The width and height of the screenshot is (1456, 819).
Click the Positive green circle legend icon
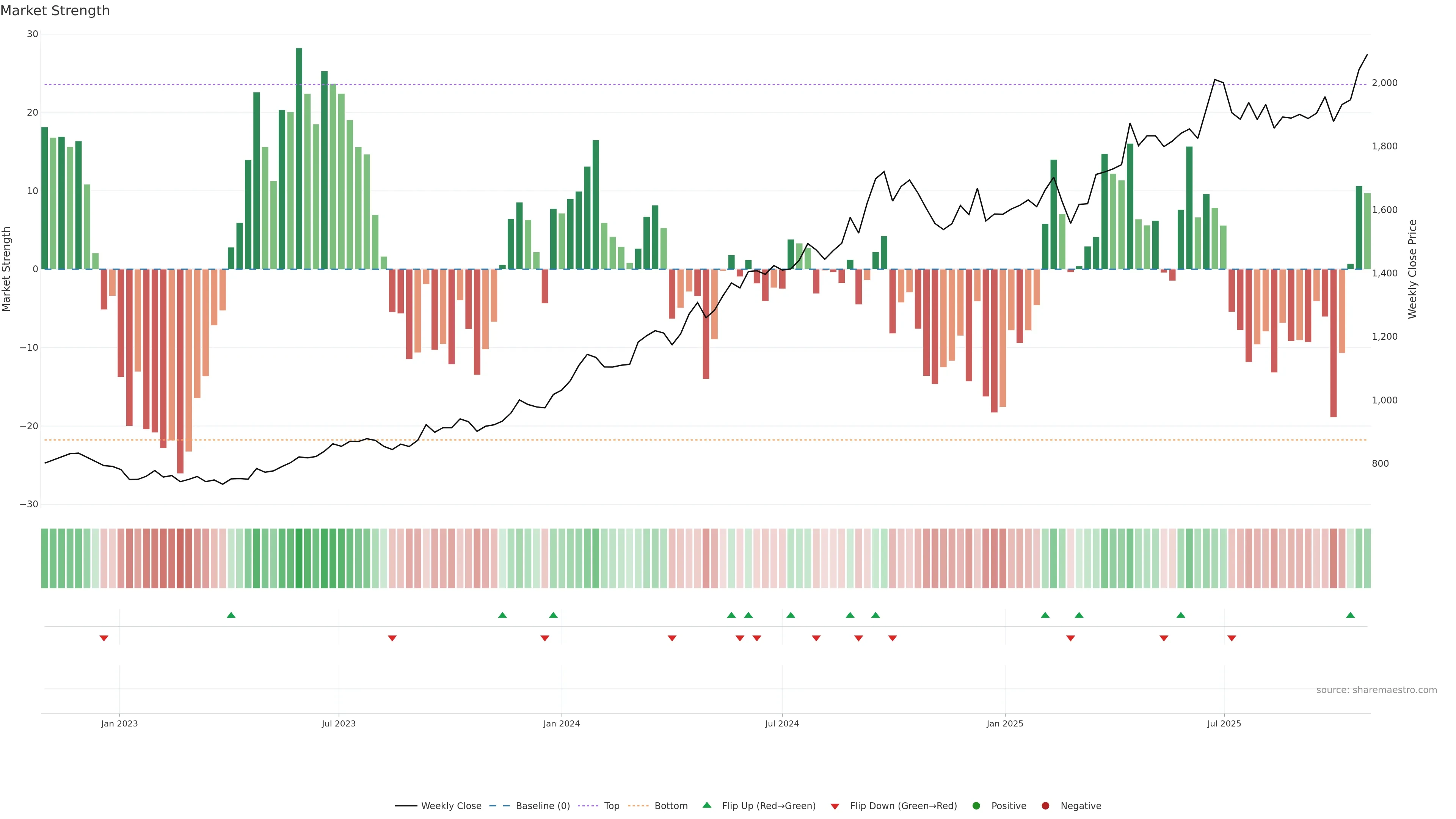coord(976,805)
